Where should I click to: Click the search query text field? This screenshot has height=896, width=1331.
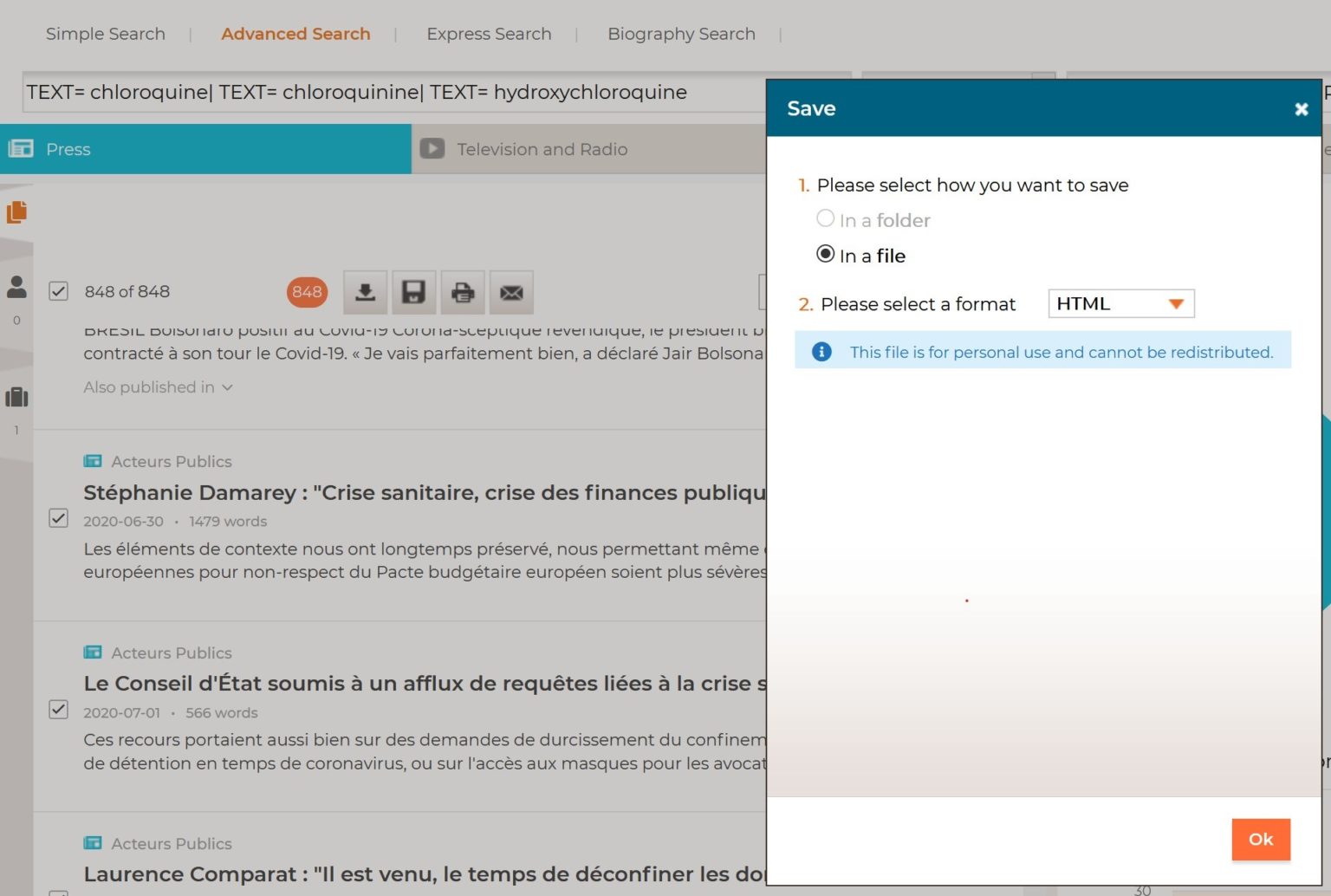[394, 92]
